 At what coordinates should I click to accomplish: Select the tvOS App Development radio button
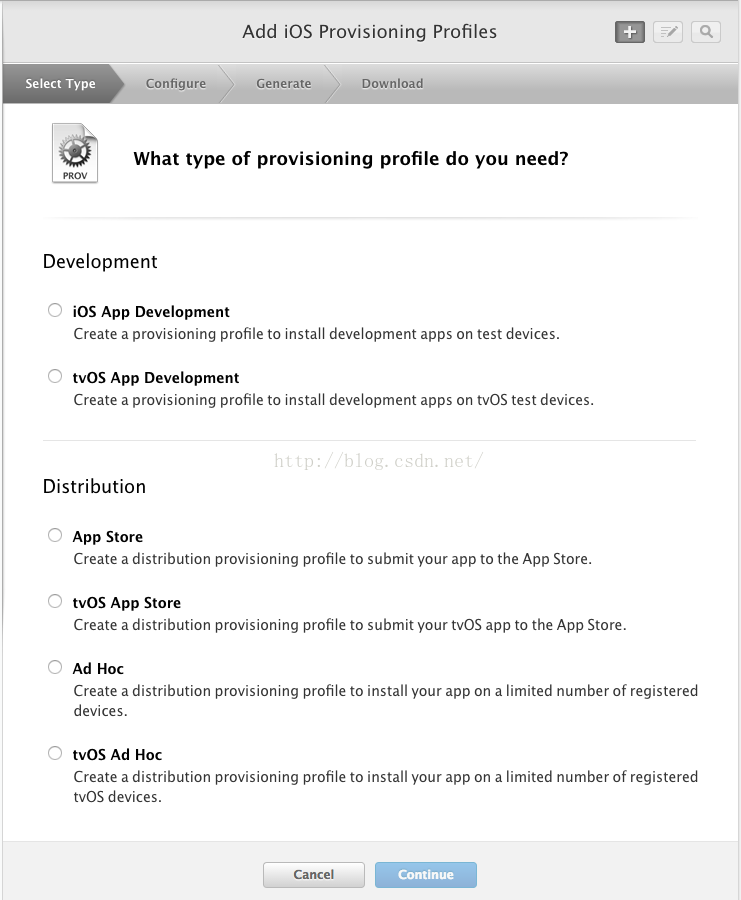(x=55, y=377)
